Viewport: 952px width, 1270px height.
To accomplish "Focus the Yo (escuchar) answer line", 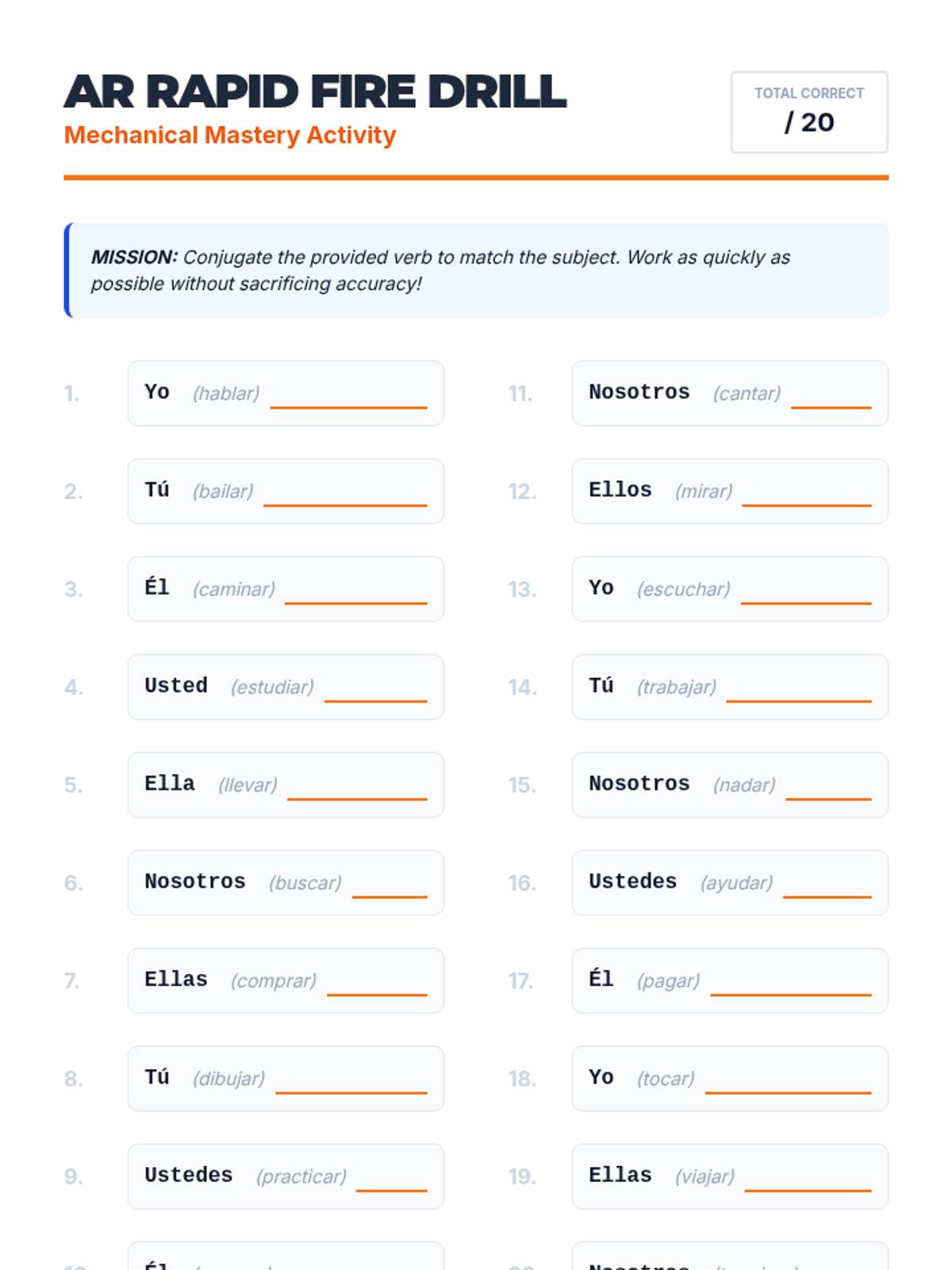I will click(x=805, y=591).
